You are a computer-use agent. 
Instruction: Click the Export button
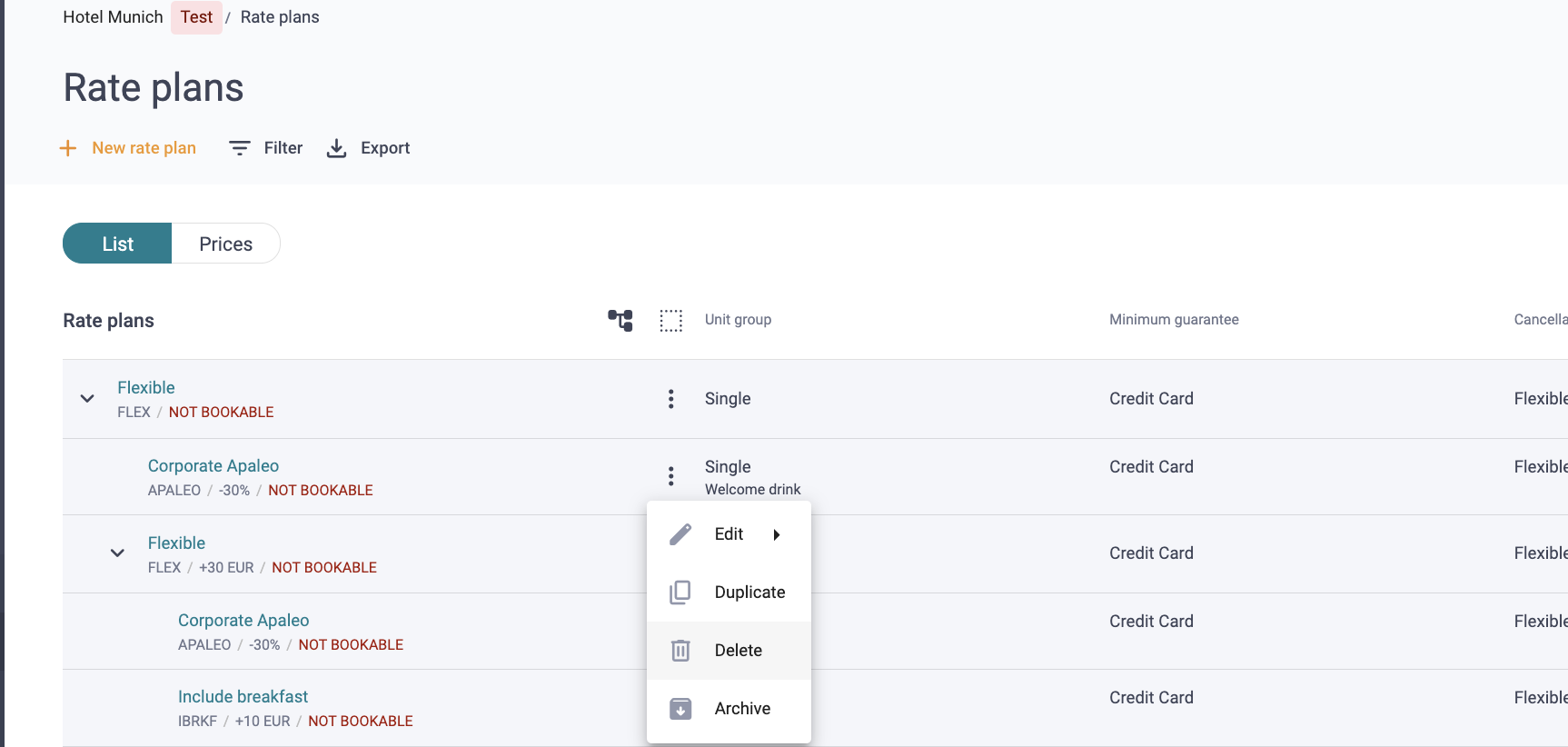tap(368, 148)
